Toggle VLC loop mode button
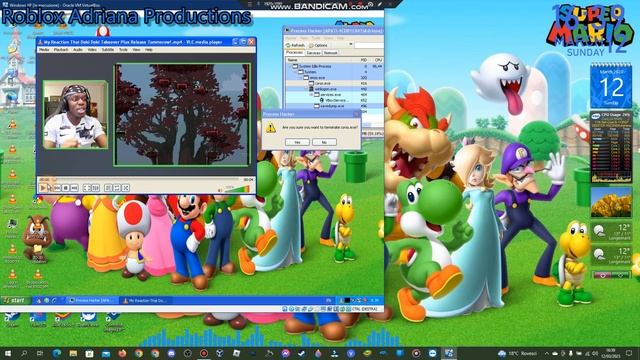This screenshot has width=640, height=360. tap(117, 188)
